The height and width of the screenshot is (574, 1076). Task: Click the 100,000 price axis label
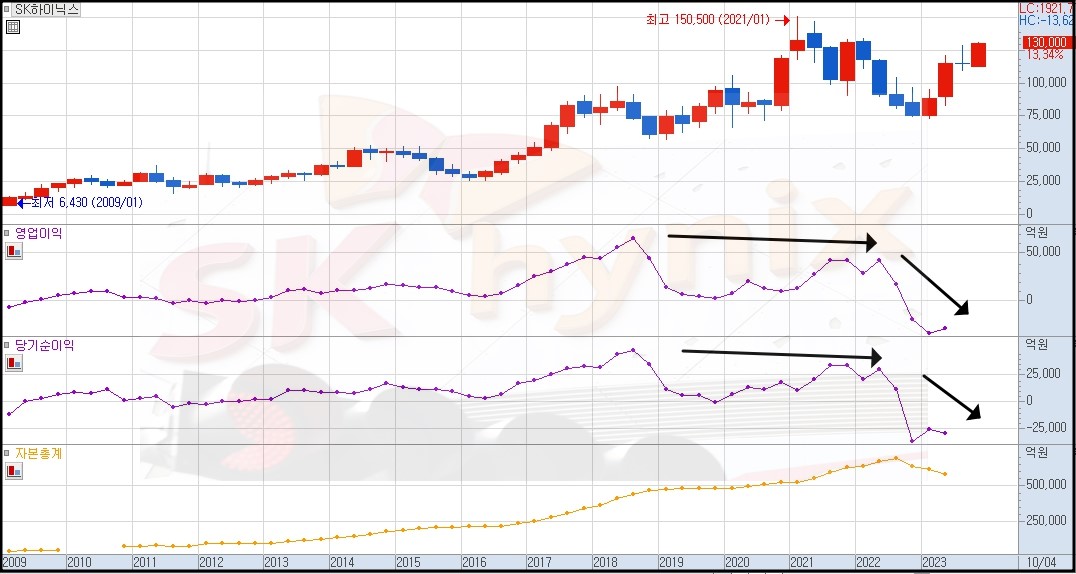click(1044, 83)
